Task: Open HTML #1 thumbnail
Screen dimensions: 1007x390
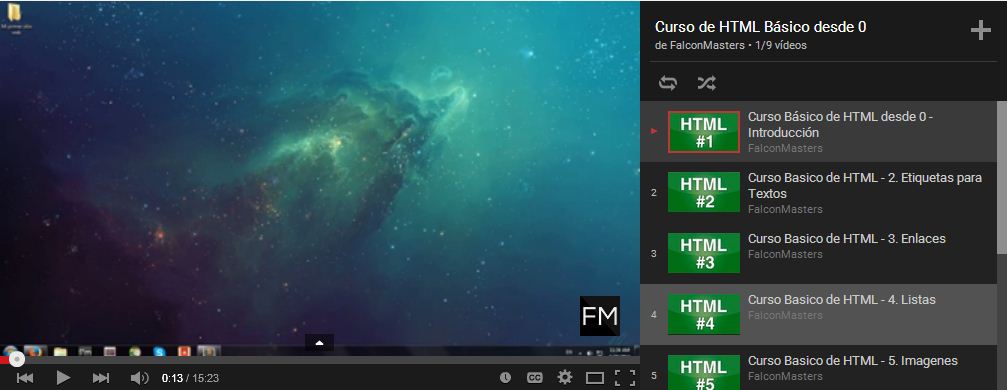Action: [704, 132]
